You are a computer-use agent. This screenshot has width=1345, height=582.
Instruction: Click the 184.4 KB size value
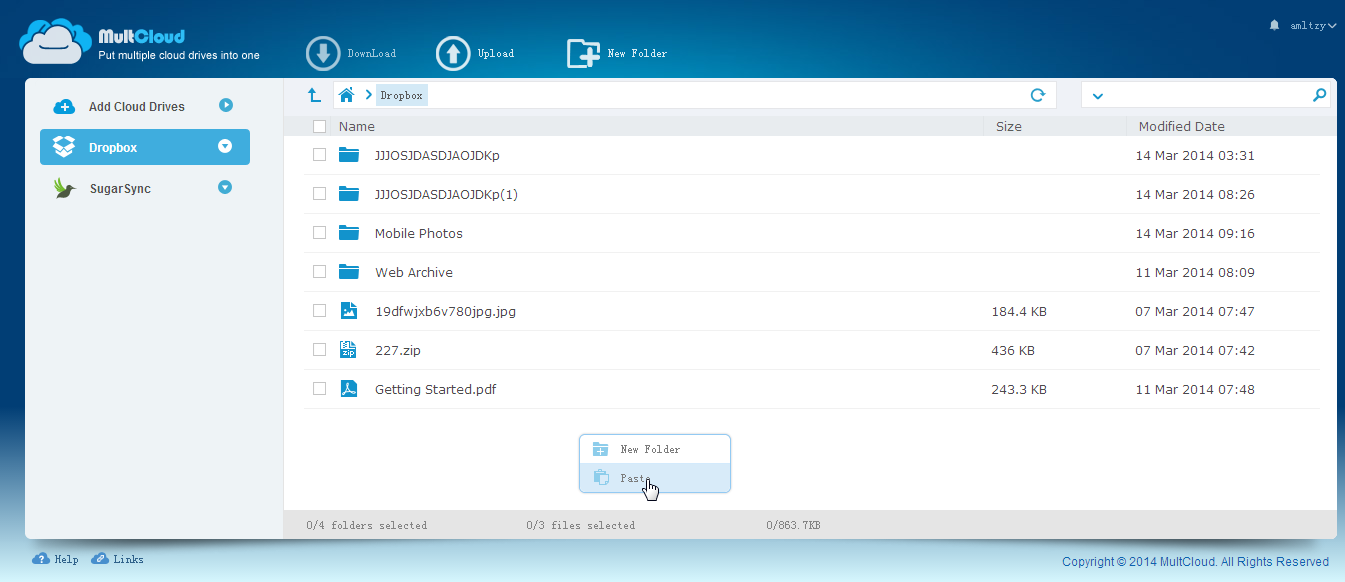click(x=1019, y=311)
